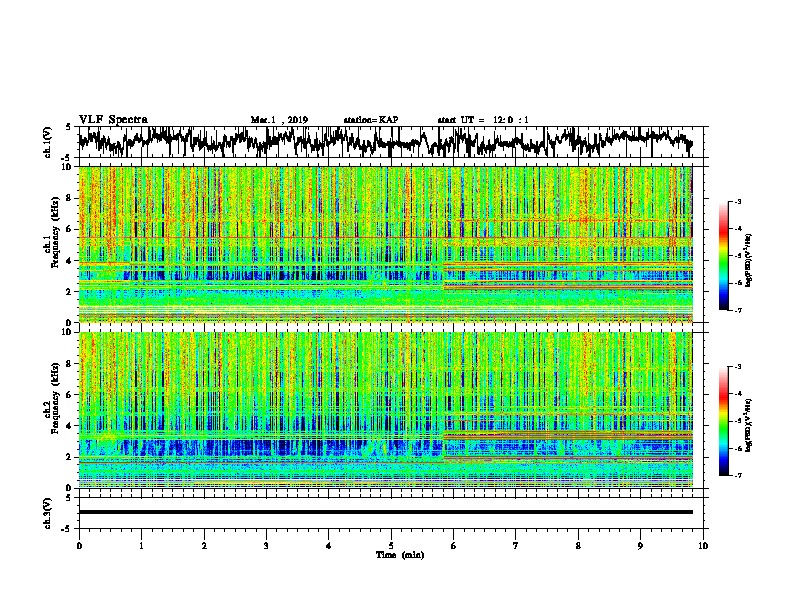Click time axis tick label "5"
The image size is (792, 612).
pos(391,546)
